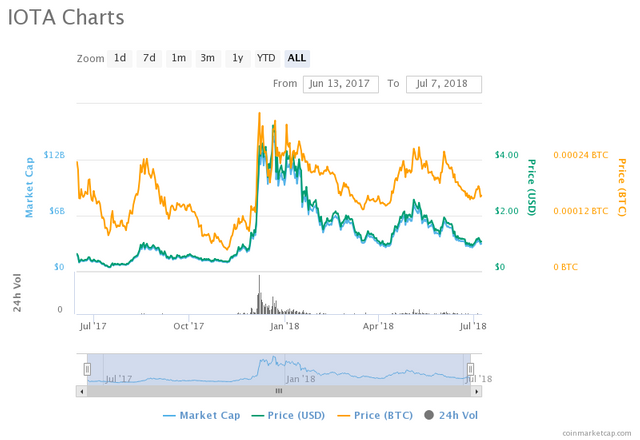The height and width of the screenshot is (440, 640).
Task: Set chart zoom to 1d
Action: tap(120, 58)
